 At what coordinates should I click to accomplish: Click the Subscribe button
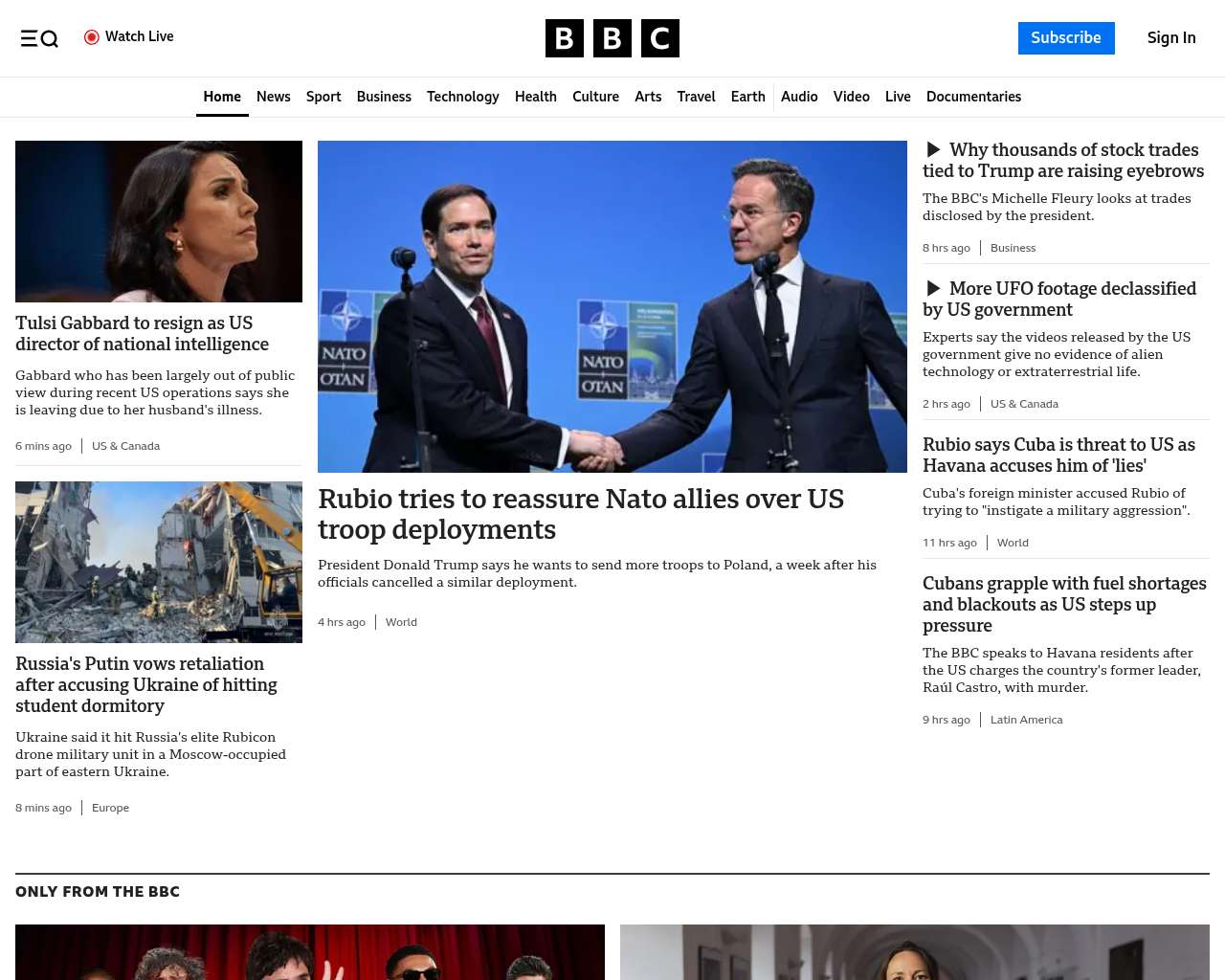1066,38
